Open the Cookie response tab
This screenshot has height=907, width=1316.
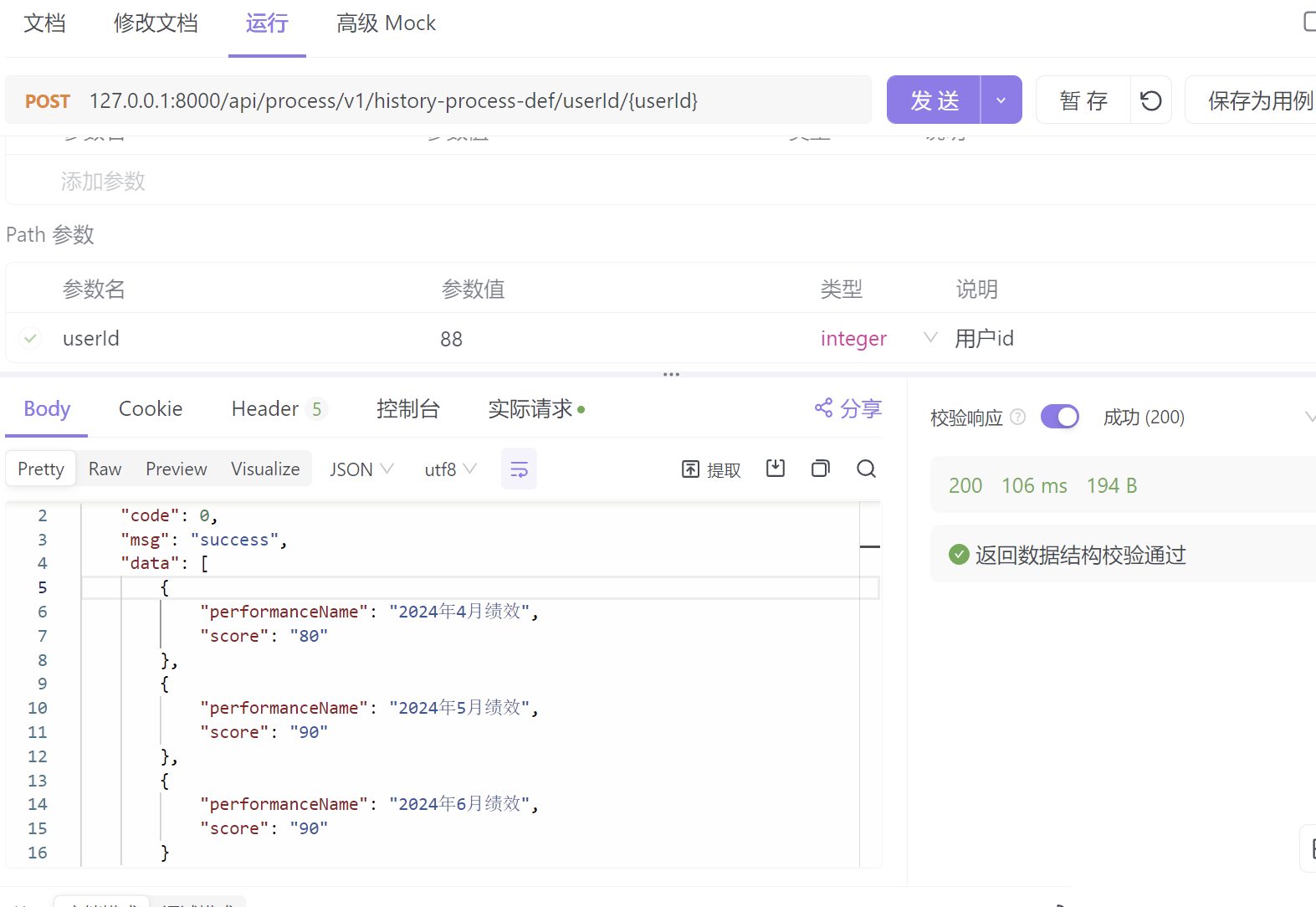tap(151, 408)
